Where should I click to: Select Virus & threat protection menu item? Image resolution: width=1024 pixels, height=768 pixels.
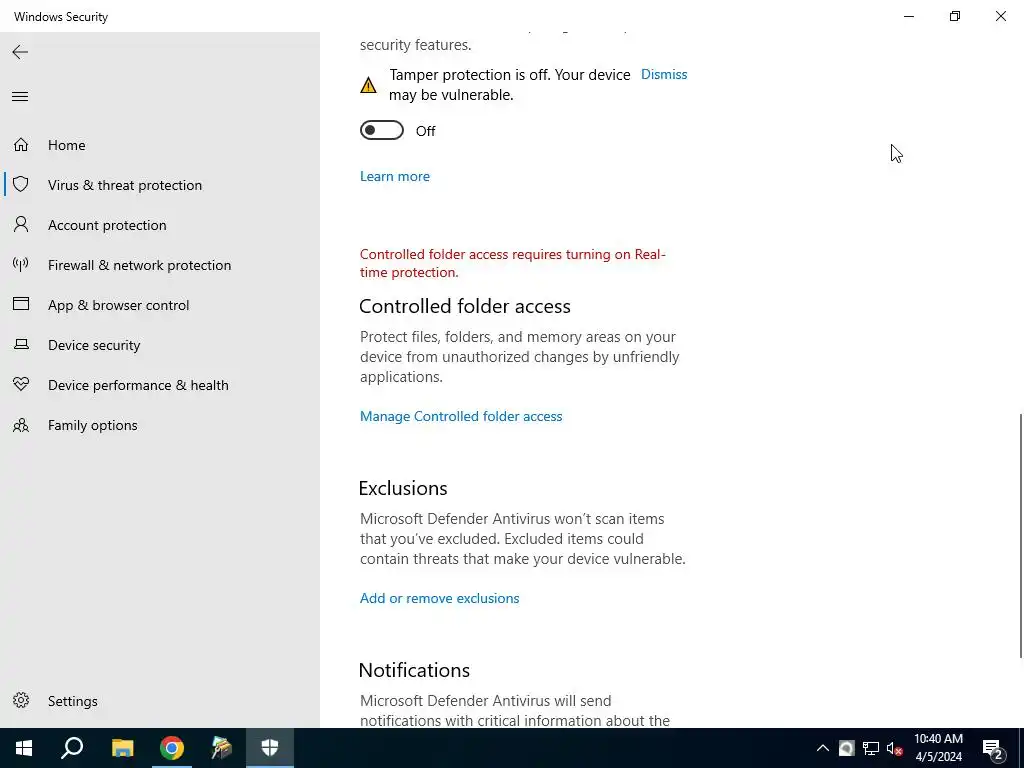(125, 185)
